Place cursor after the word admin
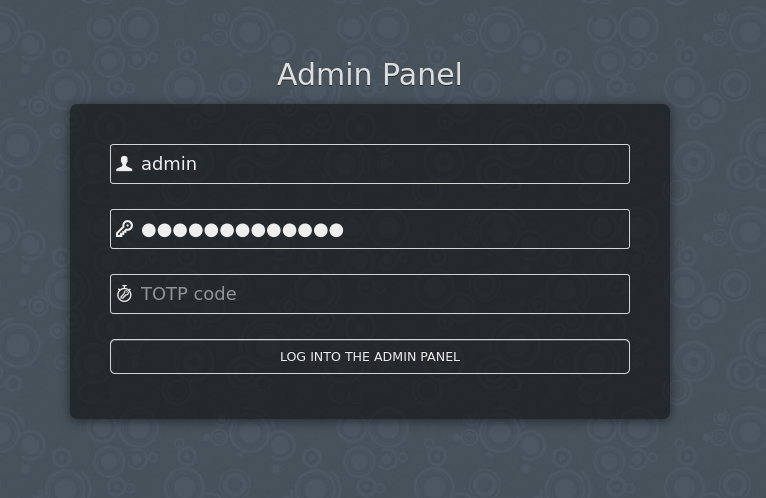Screen dimensions: 766x498 pos(197,164)
